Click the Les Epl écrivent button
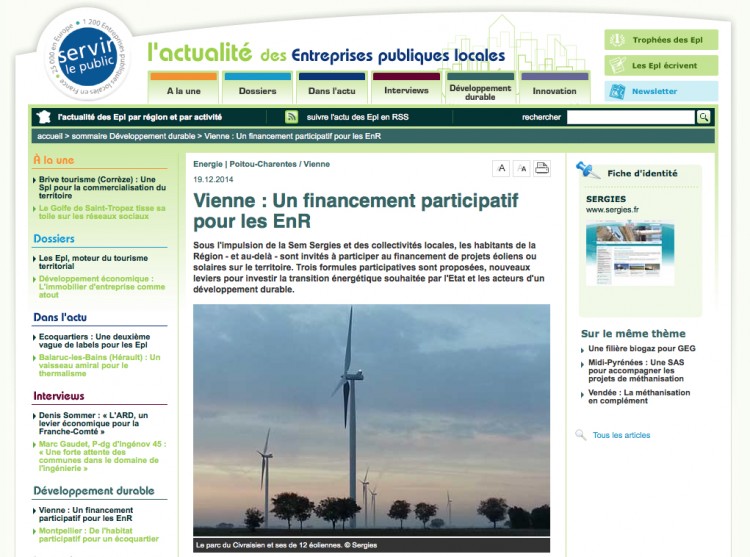 [661, 66]
